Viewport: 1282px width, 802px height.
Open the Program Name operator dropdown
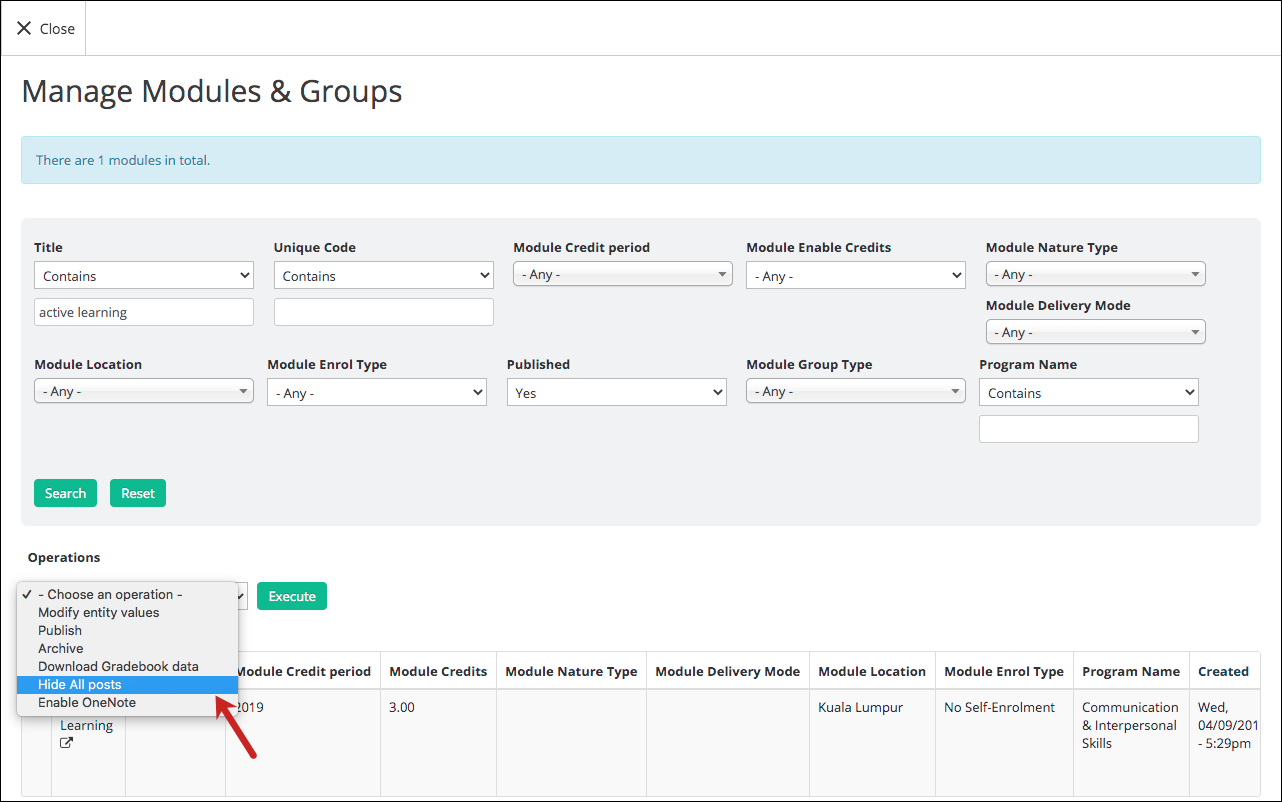pos(1089,393)
